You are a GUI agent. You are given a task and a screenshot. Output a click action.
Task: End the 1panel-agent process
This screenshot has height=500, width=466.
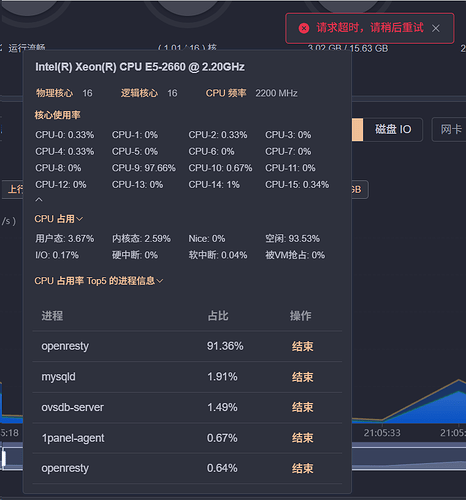[302, 438]
